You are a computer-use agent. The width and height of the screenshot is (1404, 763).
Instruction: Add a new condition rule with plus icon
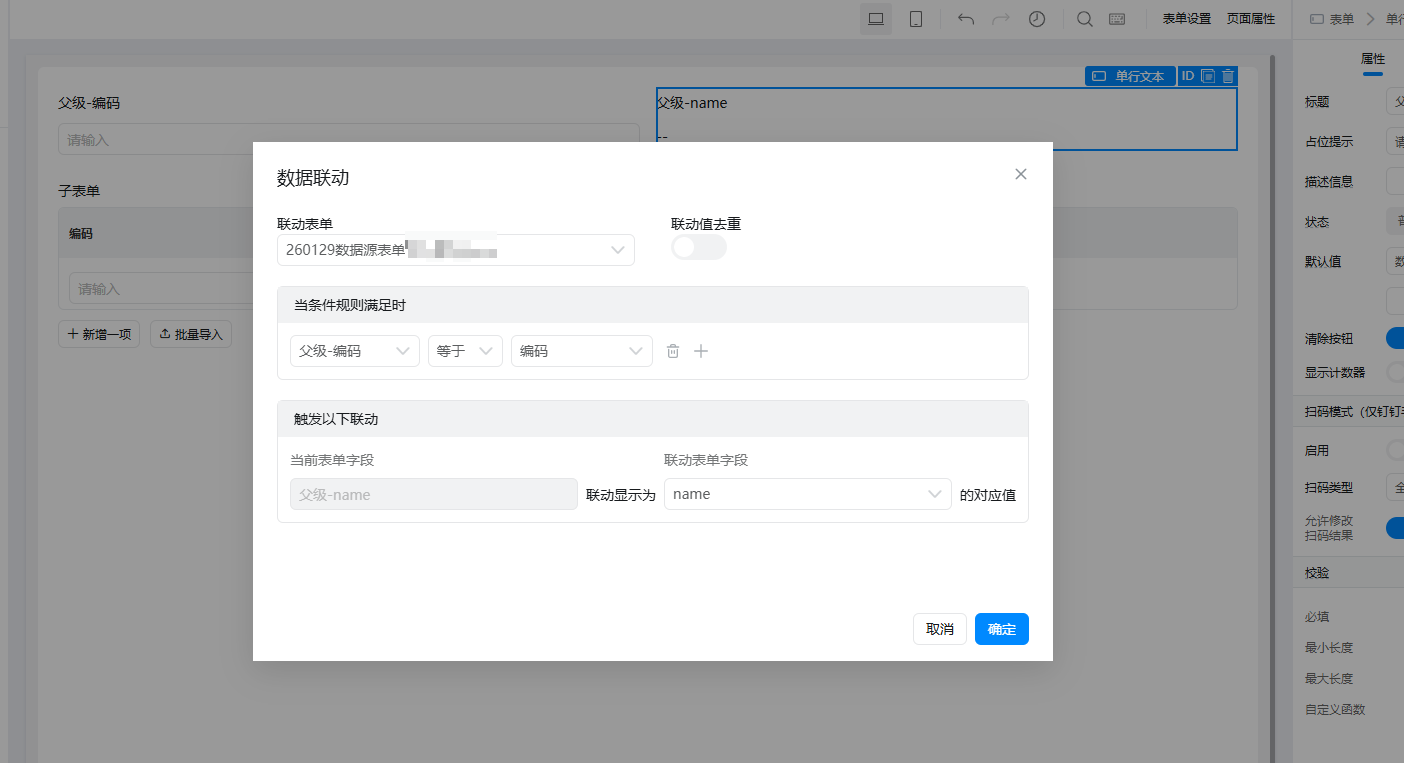[701, 351]
